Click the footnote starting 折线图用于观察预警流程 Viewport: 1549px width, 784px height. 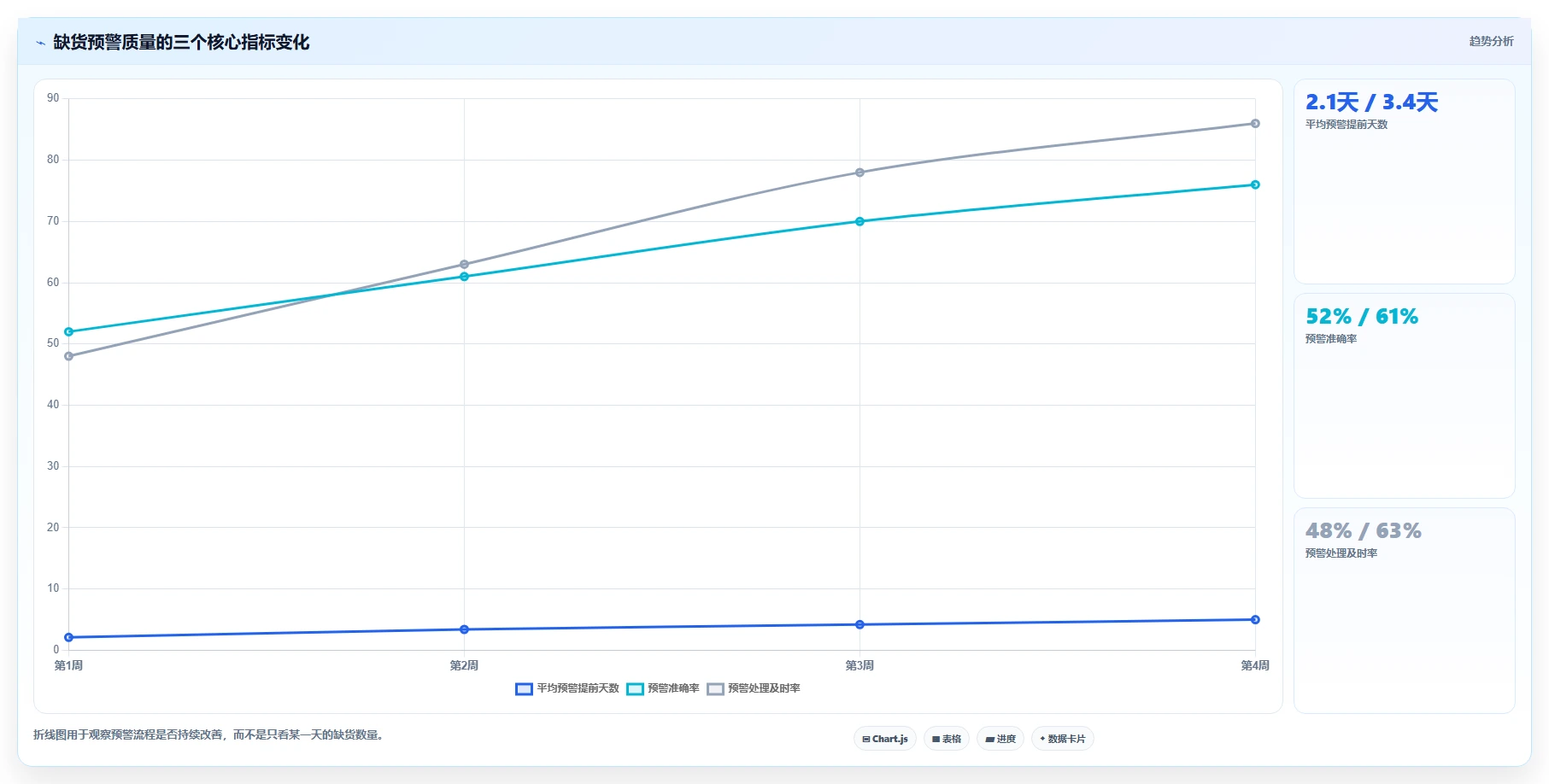click(x=210, y=734)
